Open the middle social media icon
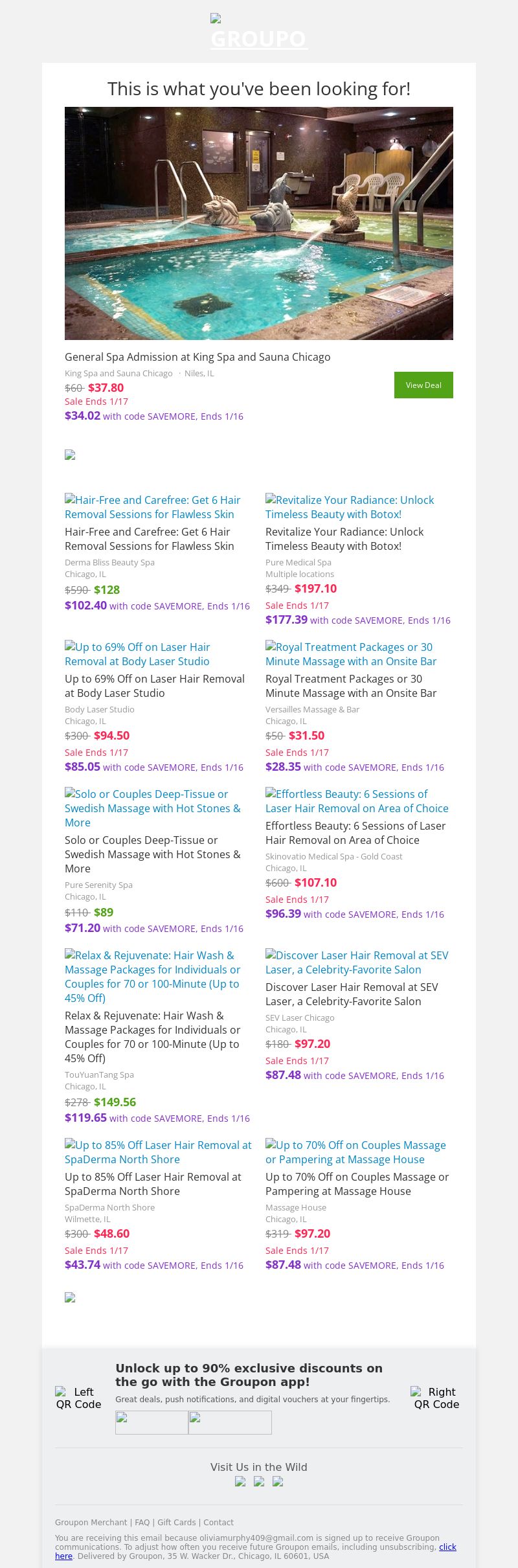The image size is (518, 1568). [x=259, y=1481]
